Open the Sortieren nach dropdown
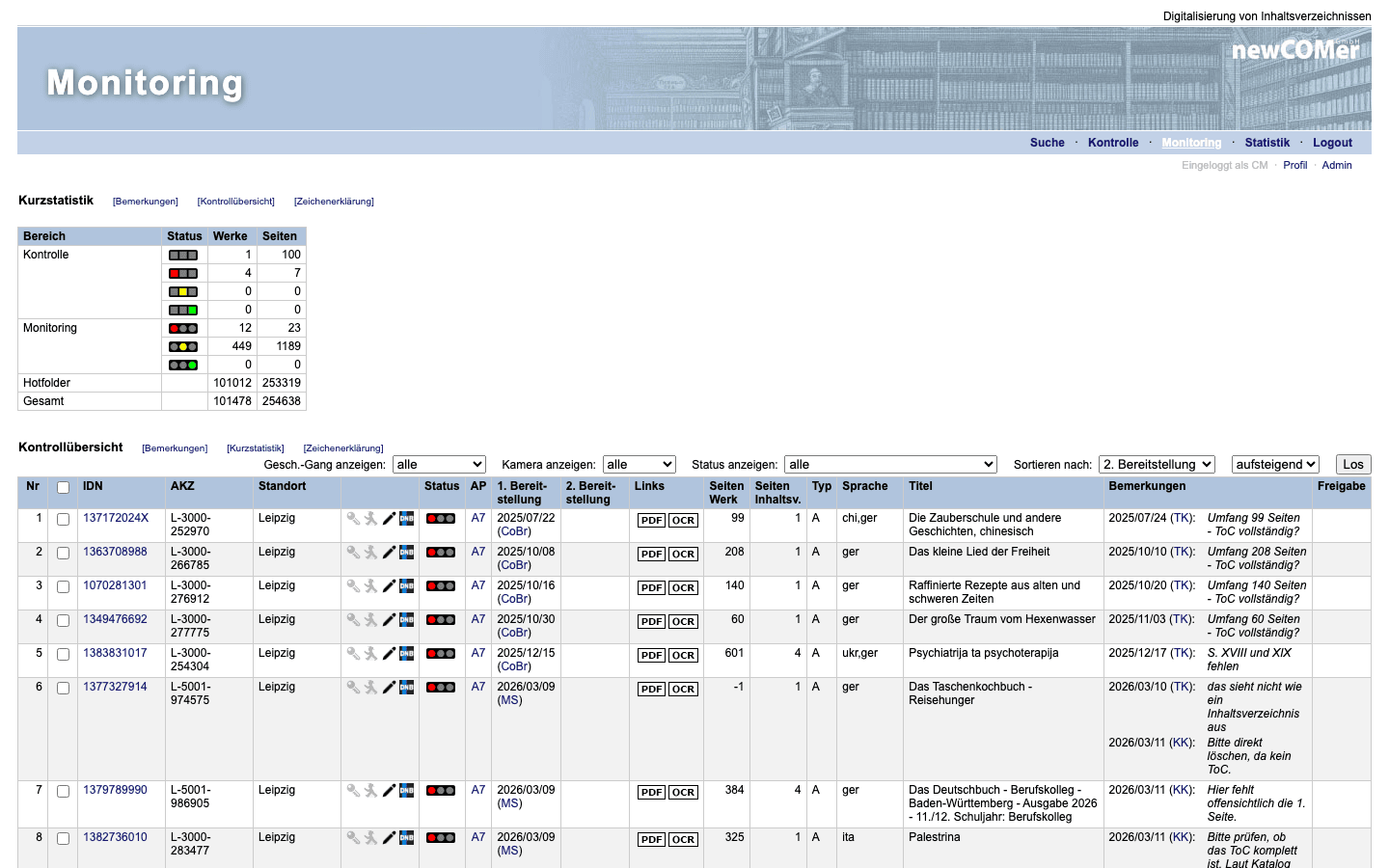The width and height of the screenshot is (1389, 868). (x=1157, y=465)
